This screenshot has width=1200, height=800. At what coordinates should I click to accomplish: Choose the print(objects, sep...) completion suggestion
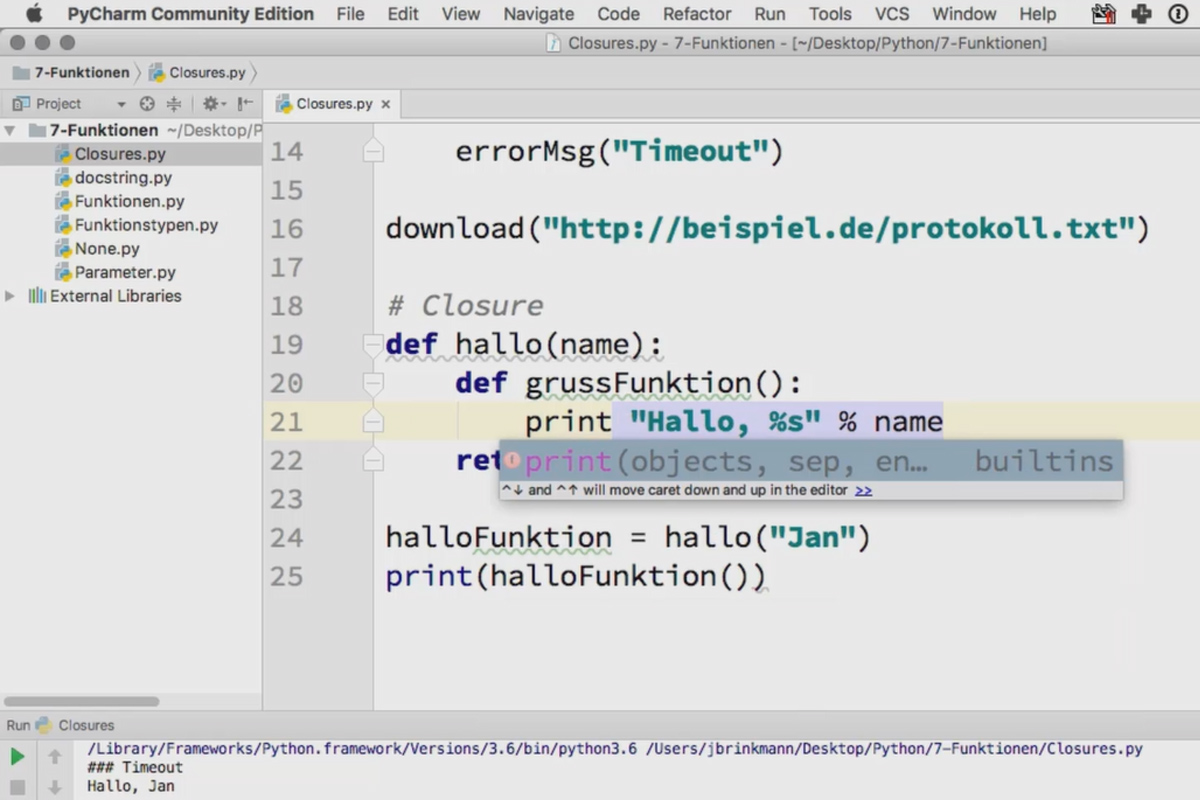coord(811,461)
